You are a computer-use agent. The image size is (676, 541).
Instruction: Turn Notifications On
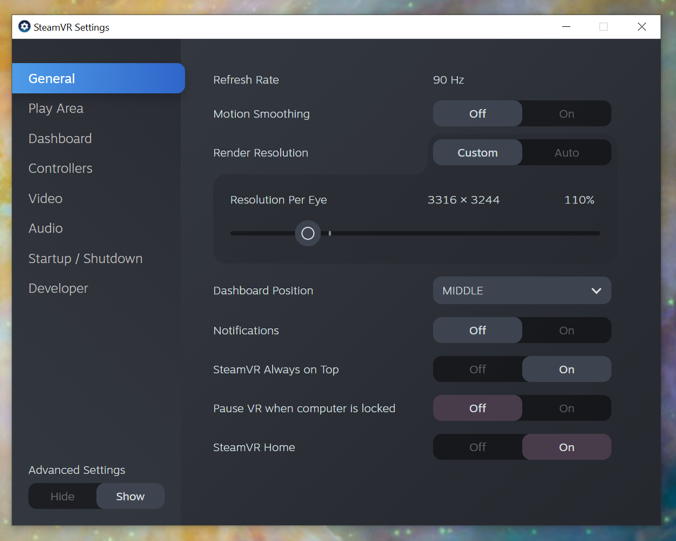click(x=566, y=330)
